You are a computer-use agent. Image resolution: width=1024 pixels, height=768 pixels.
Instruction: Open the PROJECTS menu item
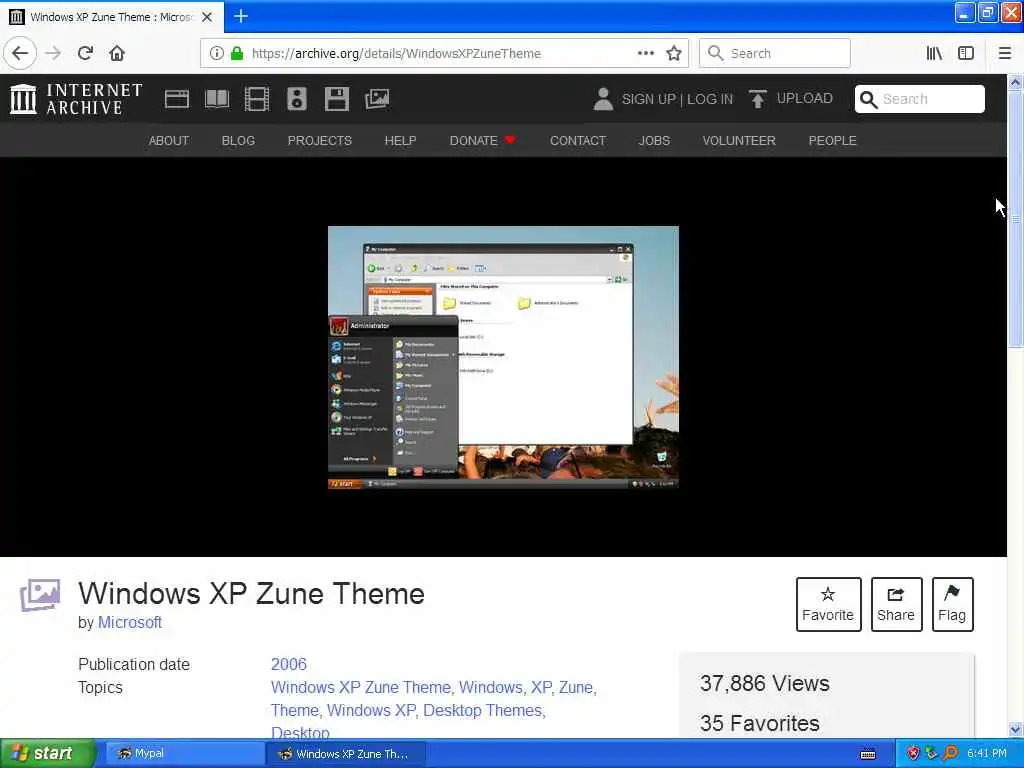pos(319,140)
